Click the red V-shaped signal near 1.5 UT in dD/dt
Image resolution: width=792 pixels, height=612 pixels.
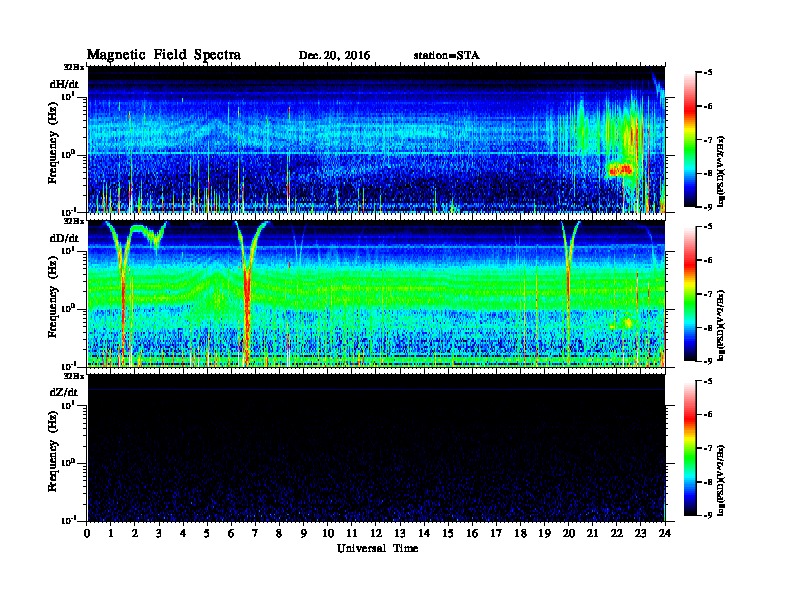click(x=123, y=293)
